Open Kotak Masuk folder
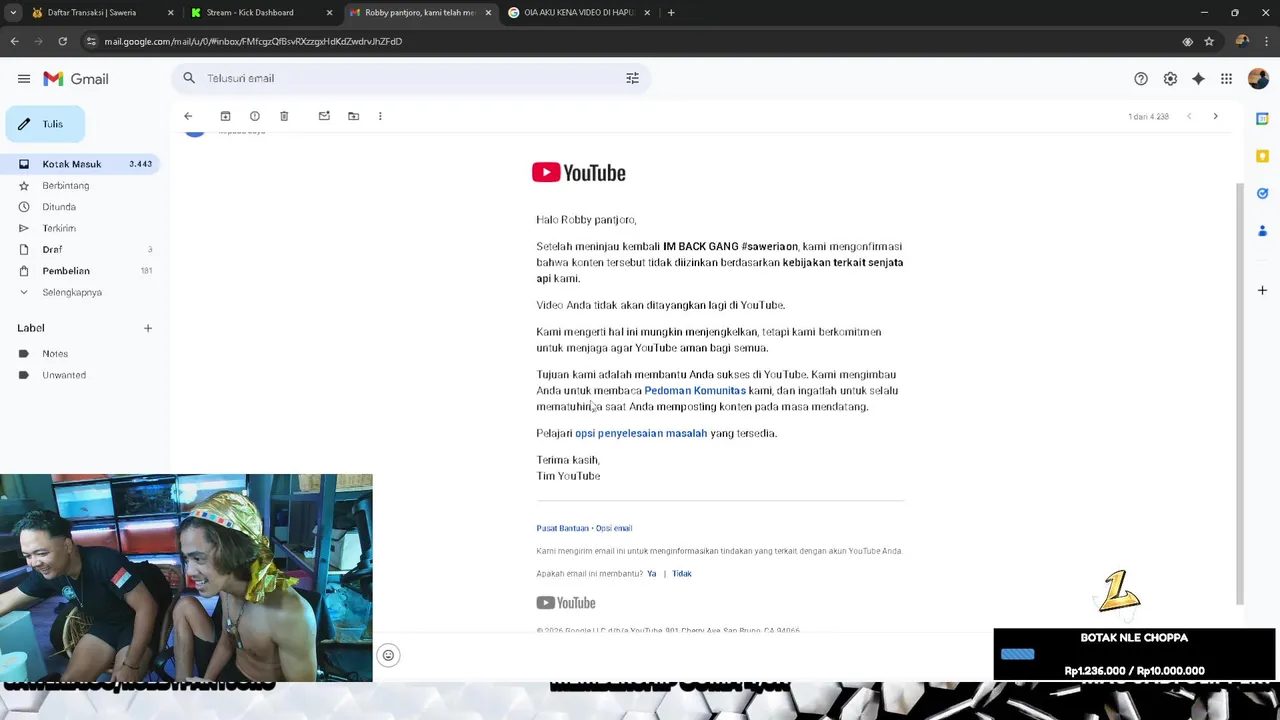The width and height of the screenshot is (1280, 720). [x=80, y=164]
